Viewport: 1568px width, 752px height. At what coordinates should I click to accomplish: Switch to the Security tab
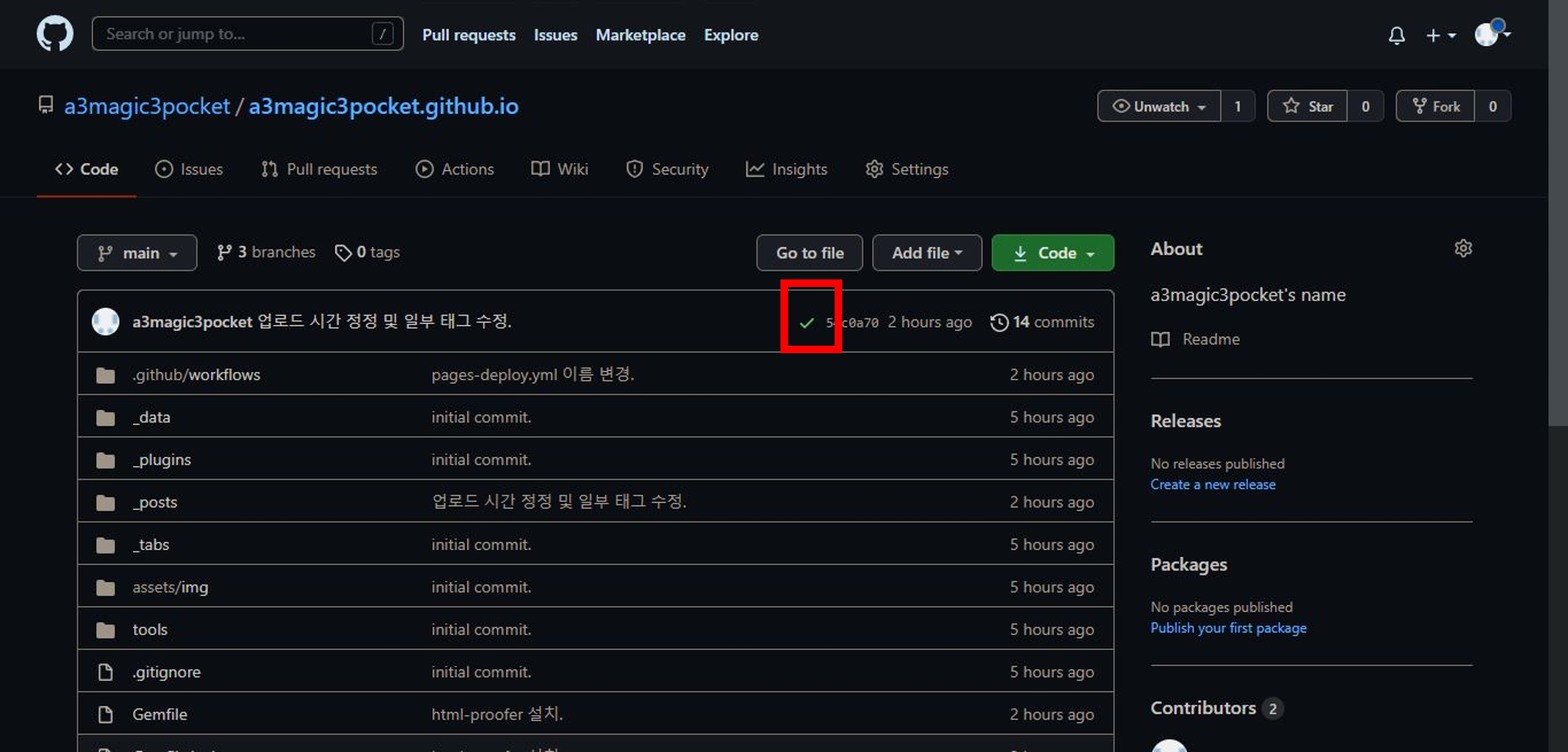pos(667,169)
